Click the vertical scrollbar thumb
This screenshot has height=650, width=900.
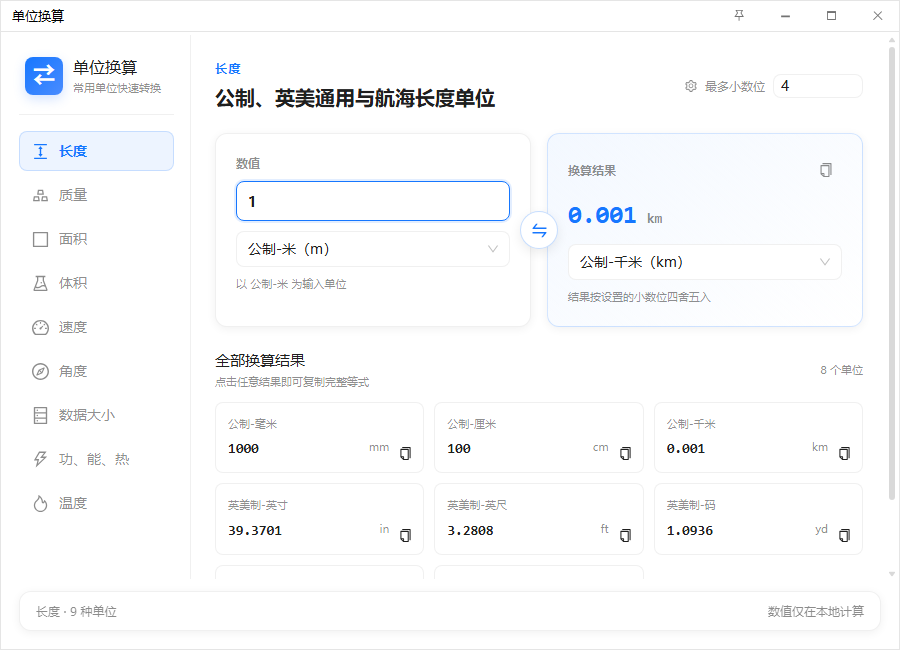coord(891,273)
